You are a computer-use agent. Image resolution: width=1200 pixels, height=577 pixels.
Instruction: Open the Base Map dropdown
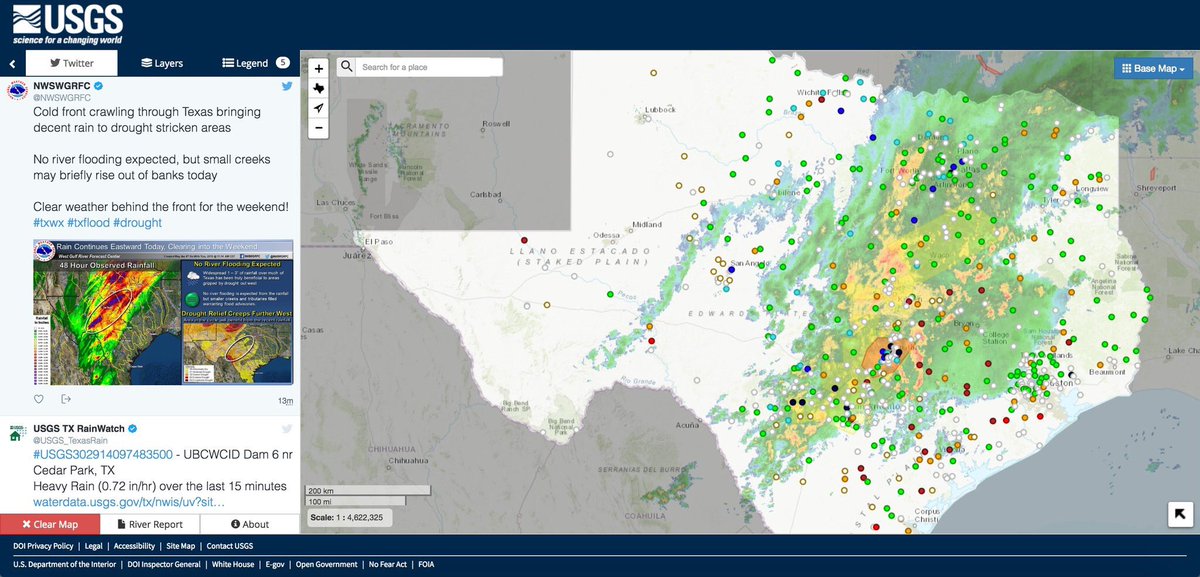click(1154, 68)
